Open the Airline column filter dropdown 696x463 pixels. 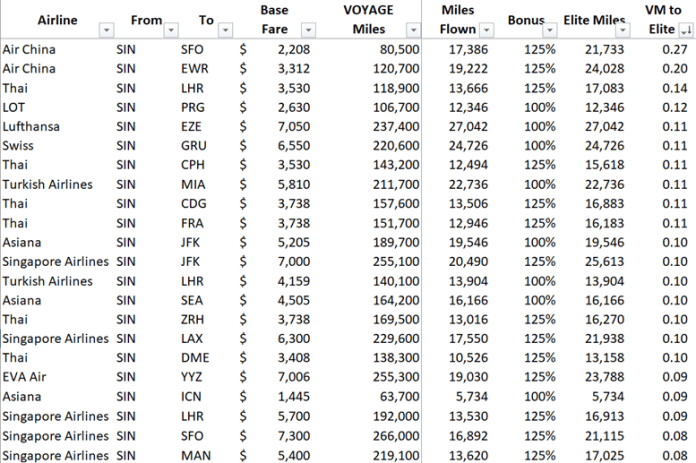[x=106, y=30]
